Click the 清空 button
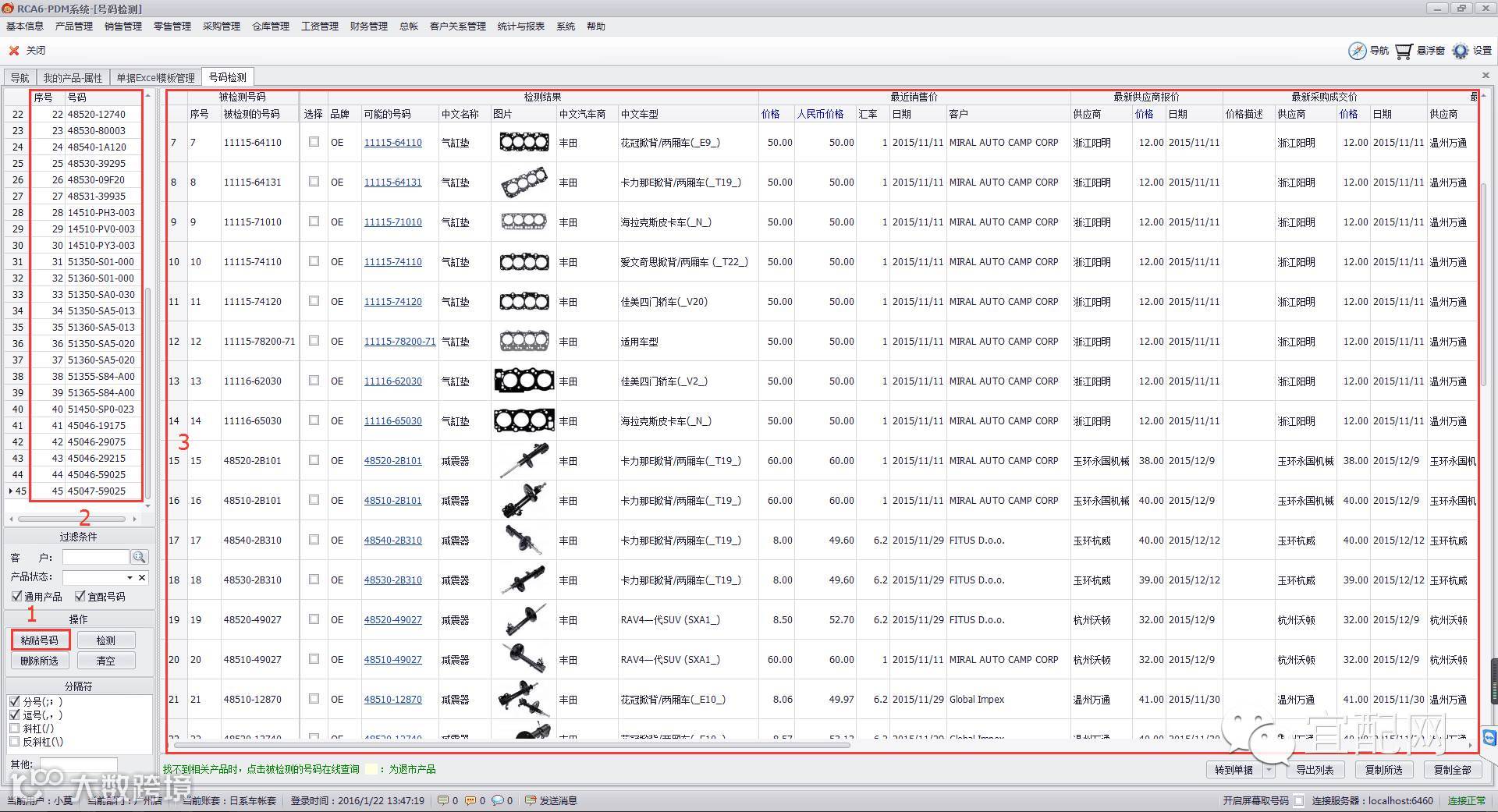 106,661
